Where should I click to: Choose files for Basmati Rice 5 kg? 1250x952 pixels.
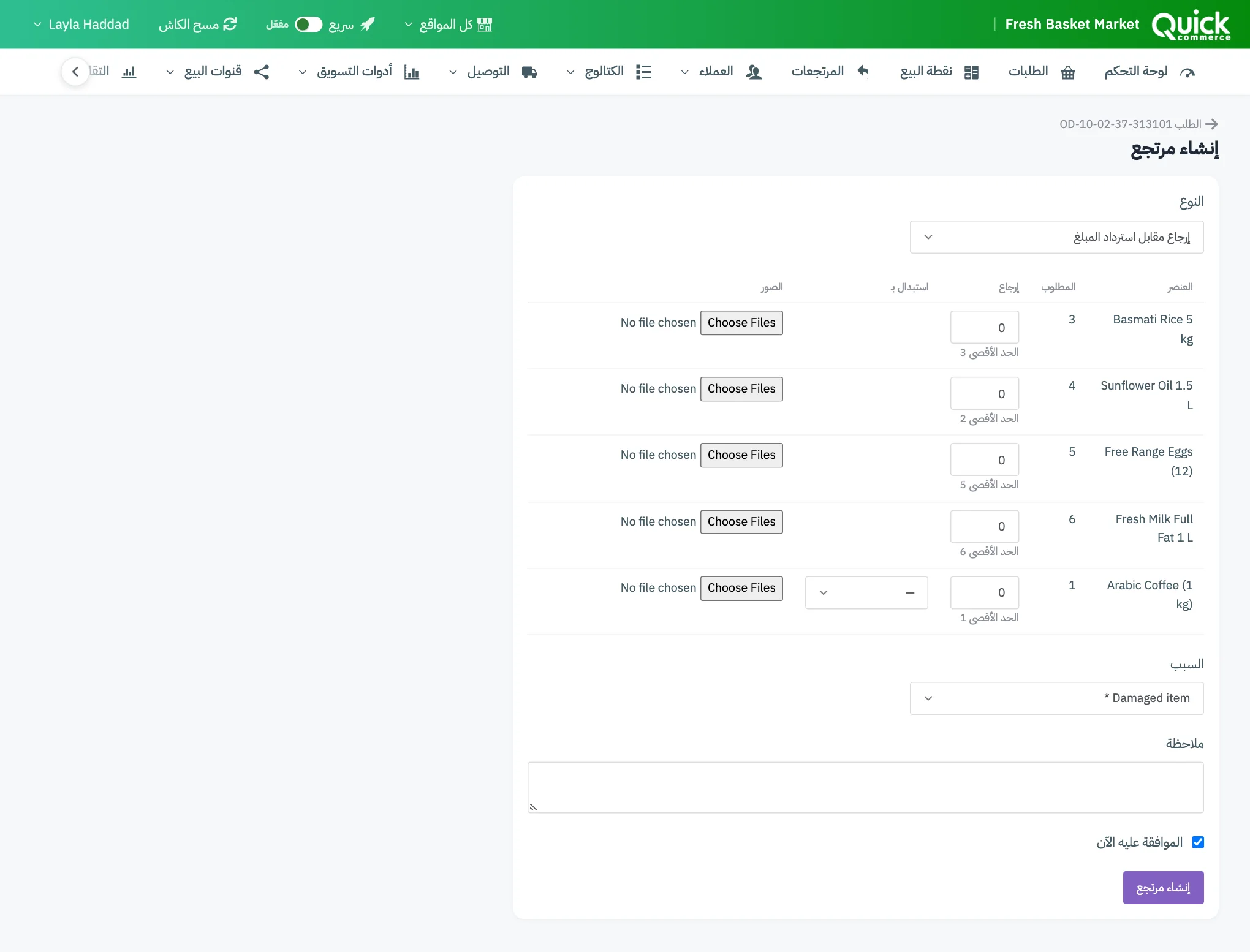tap(741, 323)
